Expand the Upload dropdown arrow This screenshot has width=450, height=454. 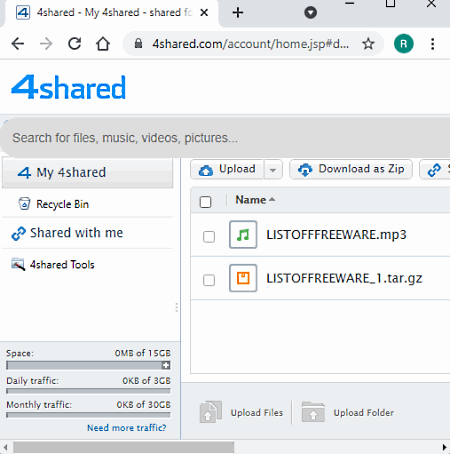tap(273, 170)
